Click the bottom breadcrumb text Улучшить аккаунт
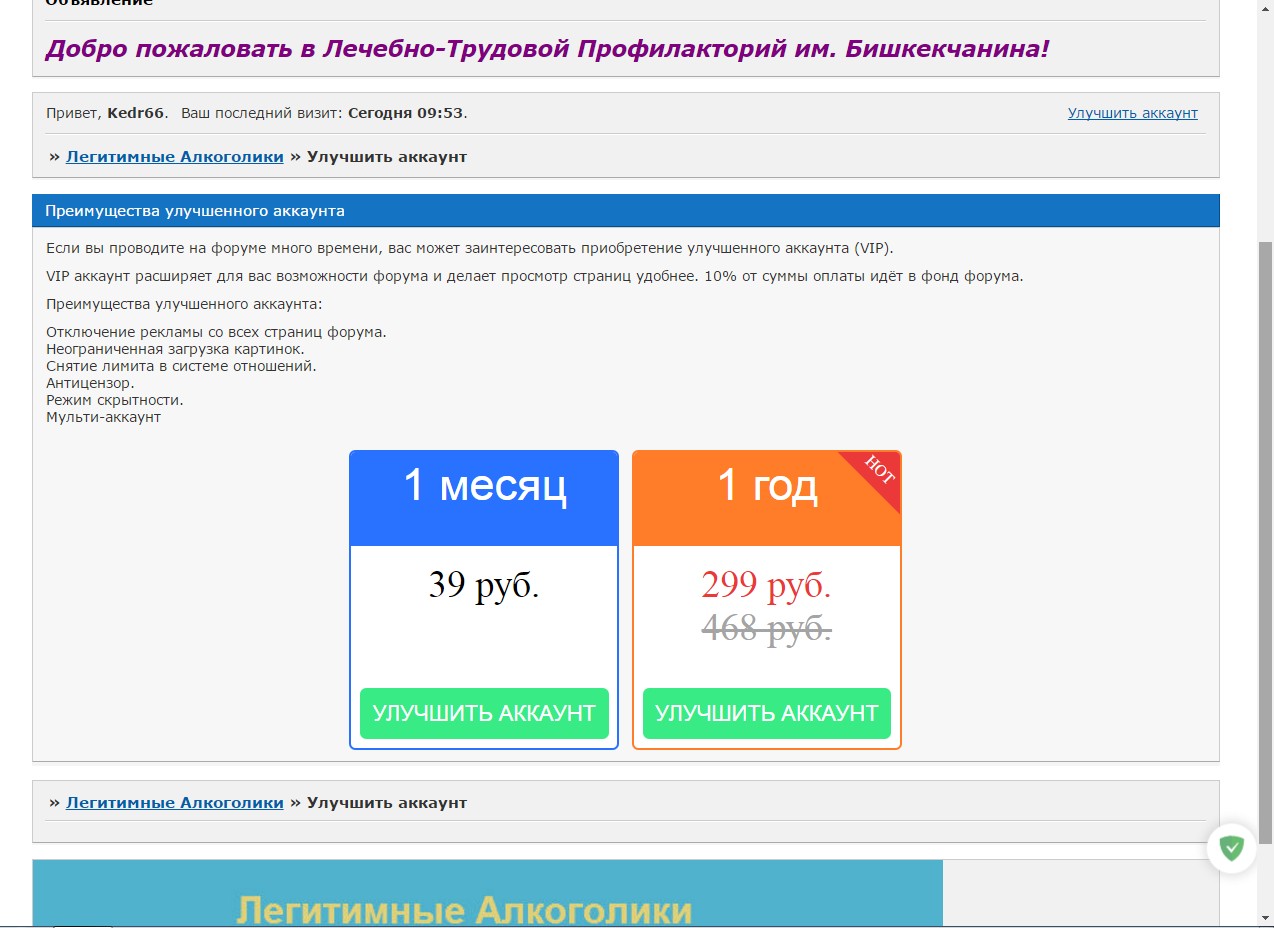 [387, 802]
